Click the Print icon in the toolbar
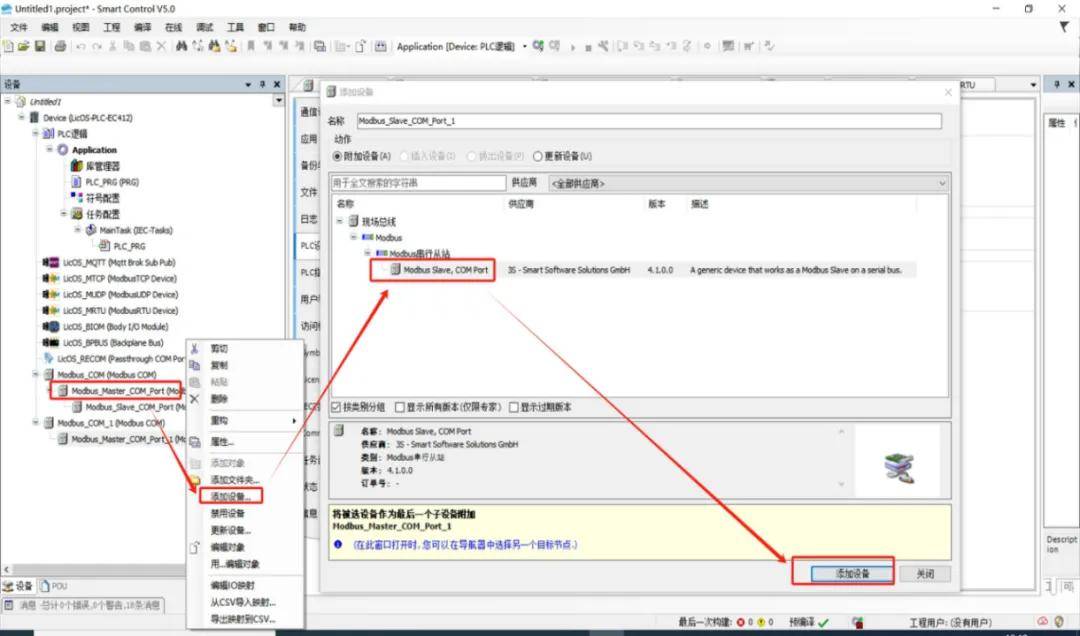Viewport: 1080px width, 636px height. [60, 46]
